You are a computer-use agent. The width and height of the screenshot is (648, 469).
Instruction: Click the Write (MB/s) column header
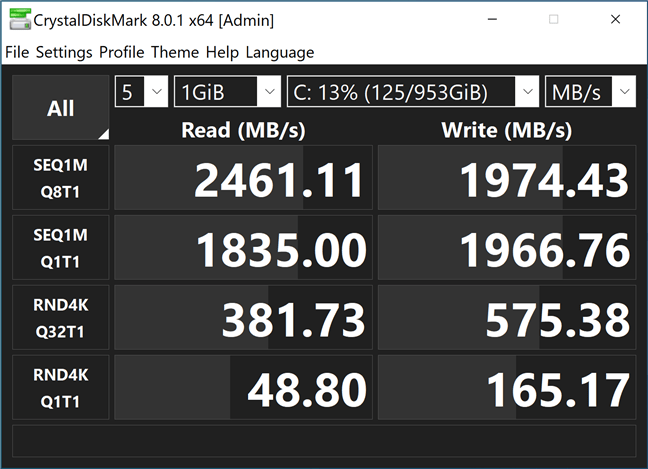pyautogui.click(x=507, y=130)
